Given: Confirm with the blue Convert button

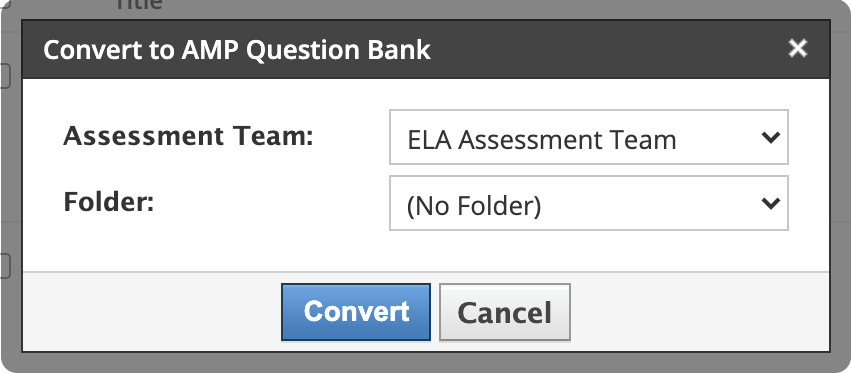Looking at the screenshot, I should [x=355, y=312].
